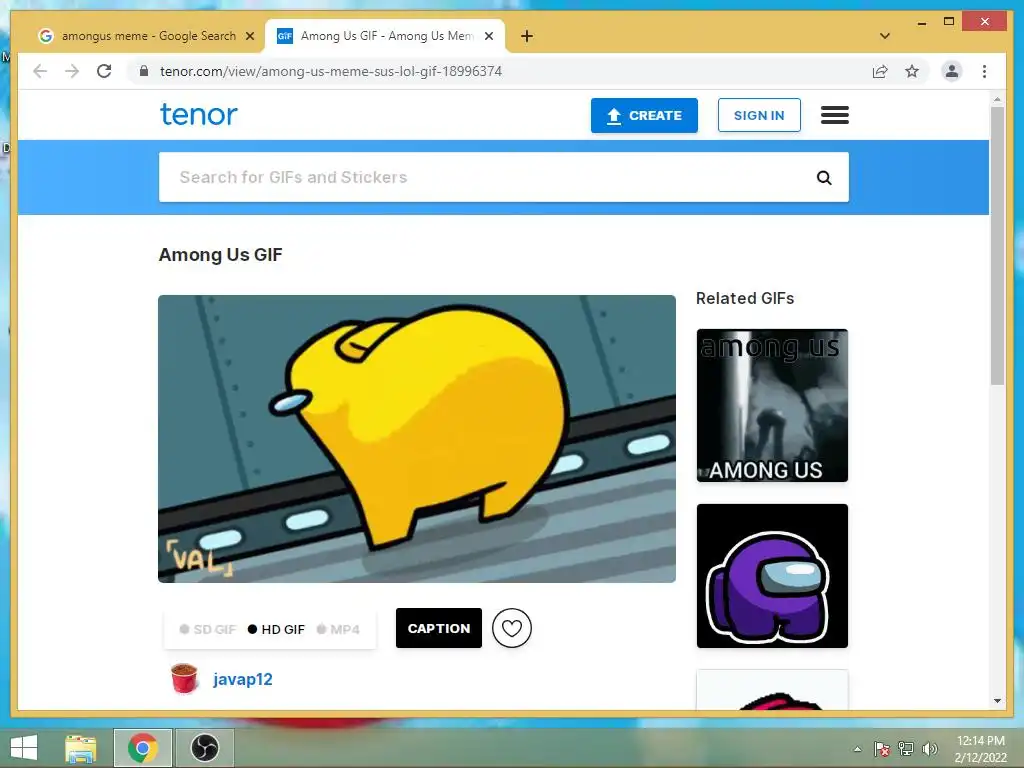Select the MP4 format option
1024x768 pixels.
(338, 630)
